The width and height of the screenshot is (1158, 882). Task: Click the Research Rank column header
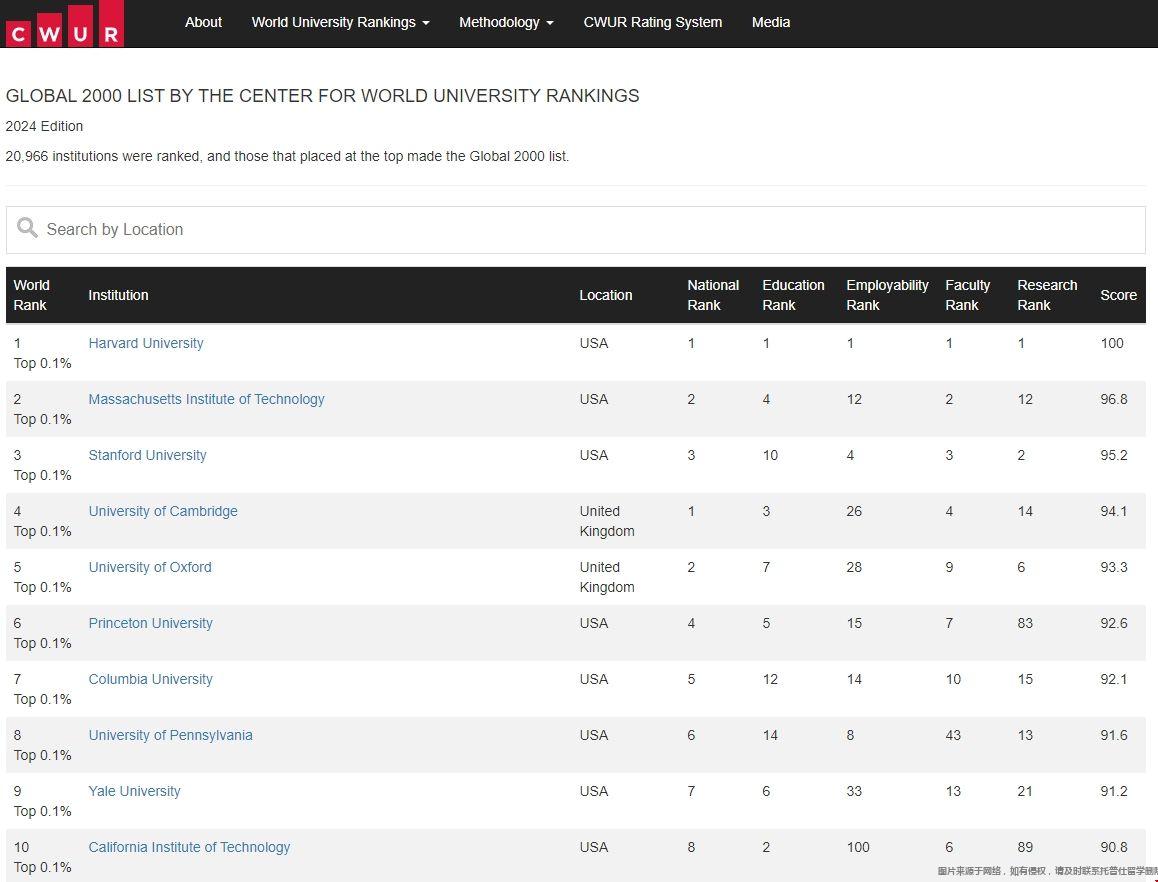pos(1046,295)
